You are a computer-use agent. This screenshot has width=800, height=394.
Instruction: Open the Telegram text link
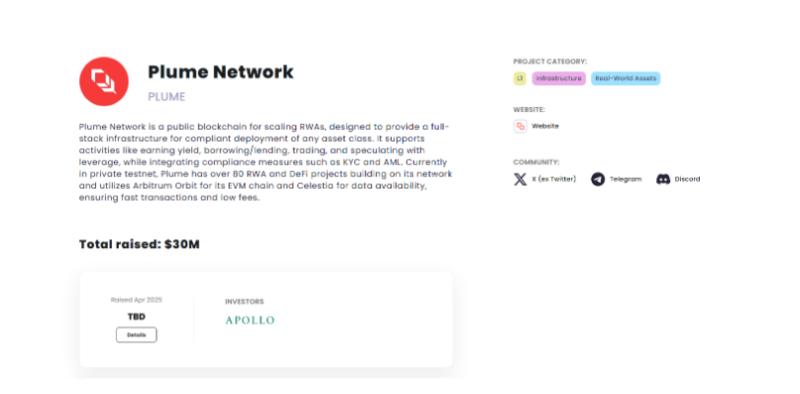626,179
